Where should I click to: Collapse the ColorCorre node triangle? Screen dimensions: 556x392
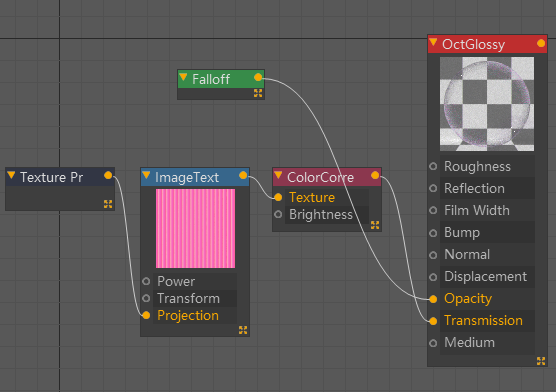click(278, 175)
